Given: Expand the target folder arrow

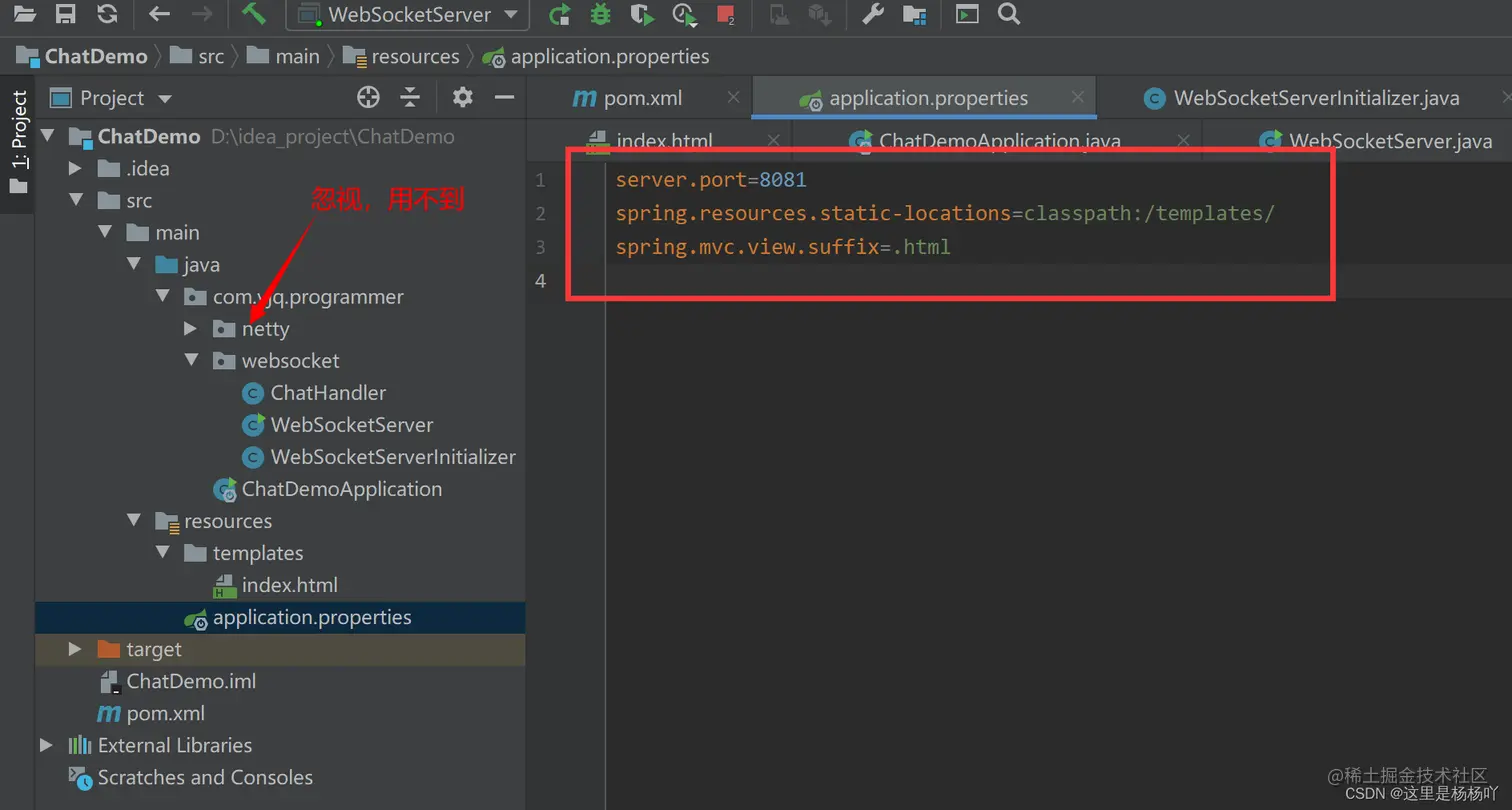Looking at the screenshot, I should [75, 649].
